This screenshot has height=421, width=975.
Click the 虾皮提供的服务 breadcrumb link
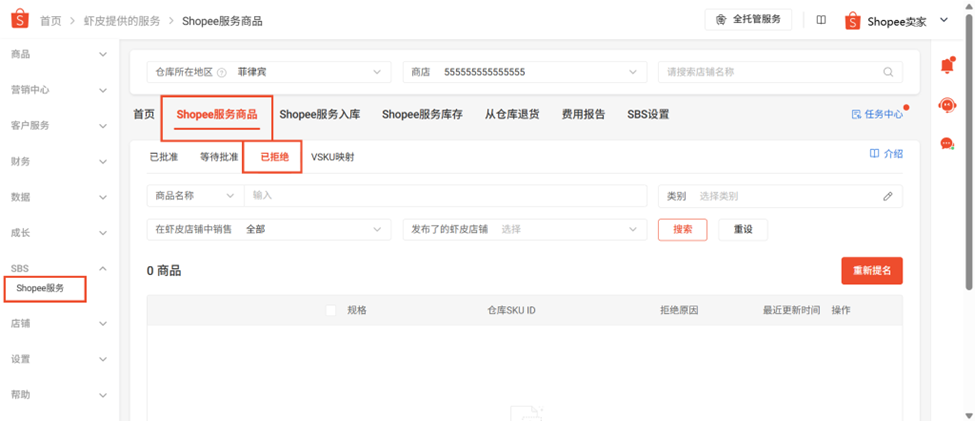pos(122,21)
